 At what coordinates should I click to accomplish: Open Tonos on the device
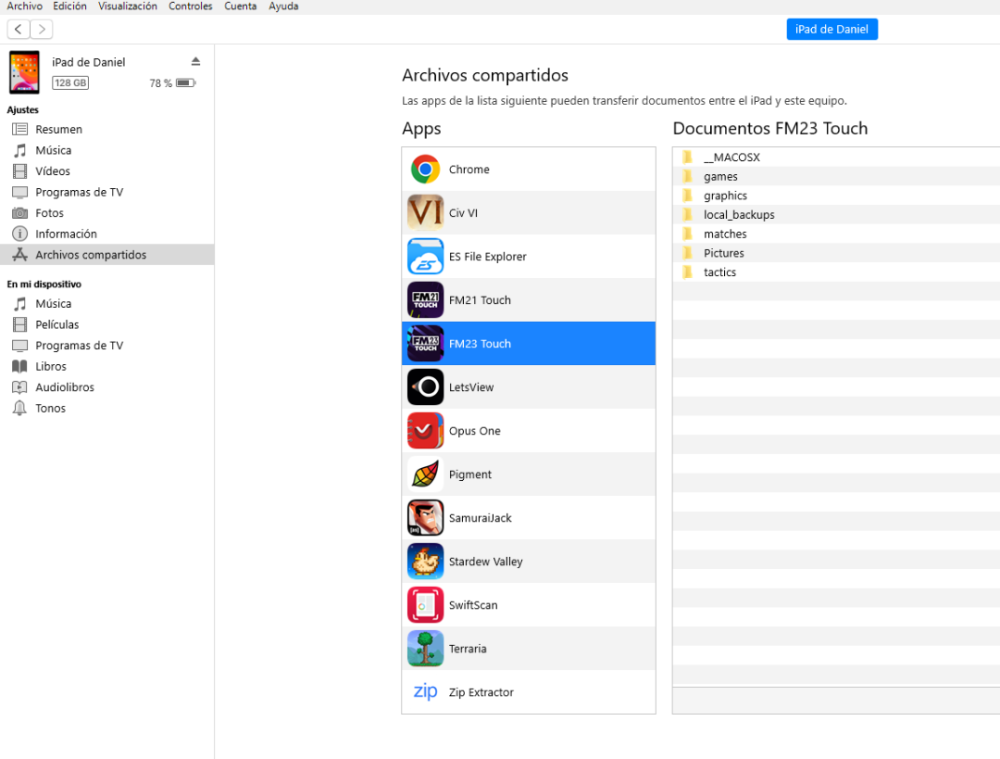point(107,408)
